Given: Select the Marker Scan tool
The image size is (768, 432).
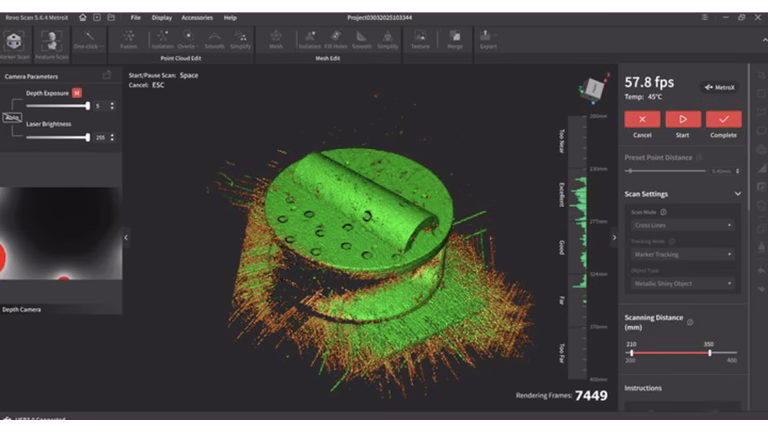Looking at the screenshot, I should point(14,43).
